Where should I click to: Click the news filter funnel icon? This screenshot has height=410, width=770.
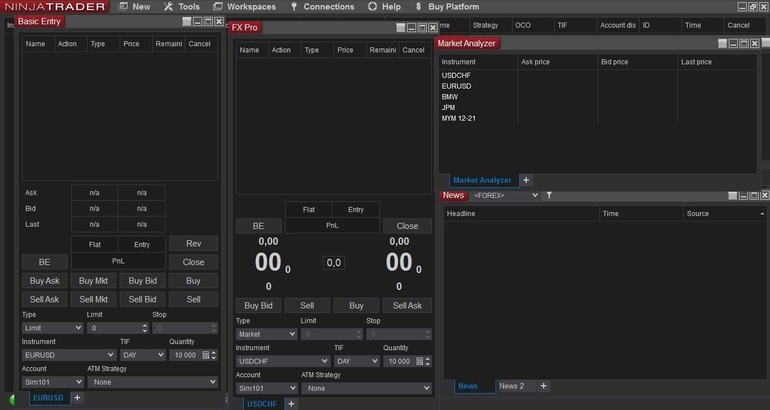[549, 196]
